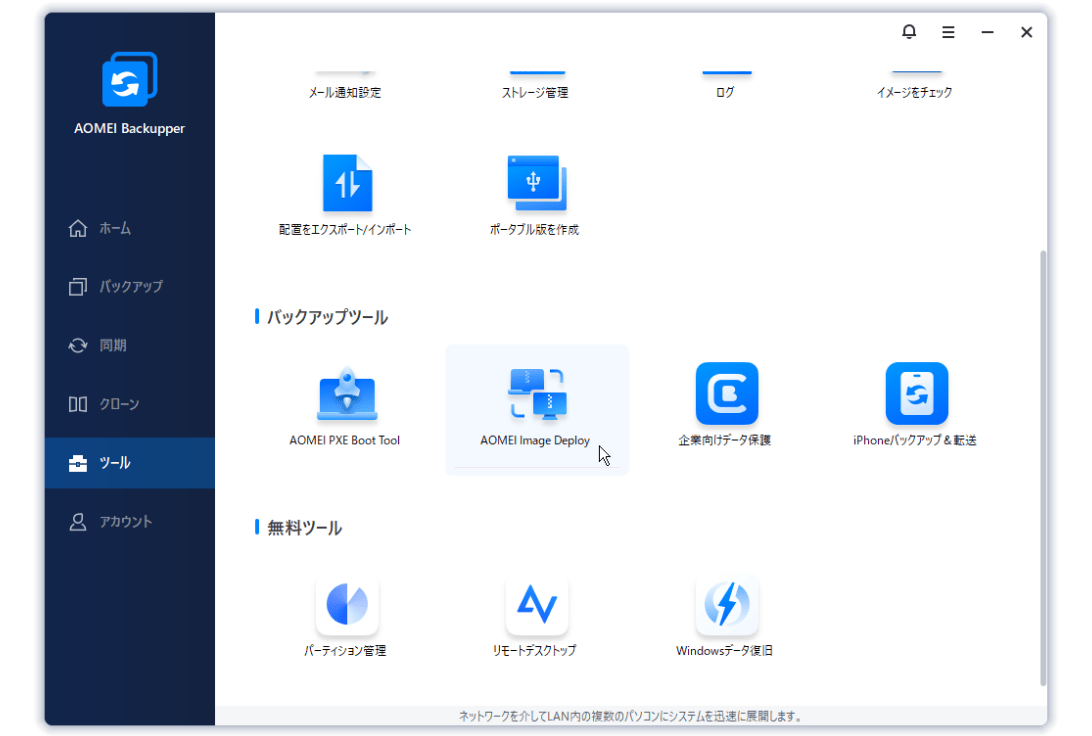Image resolution: width=1092 pixels, height=736 pixels.
Task: Open the バックアップ sidebar section
Action: coord(130,287)
